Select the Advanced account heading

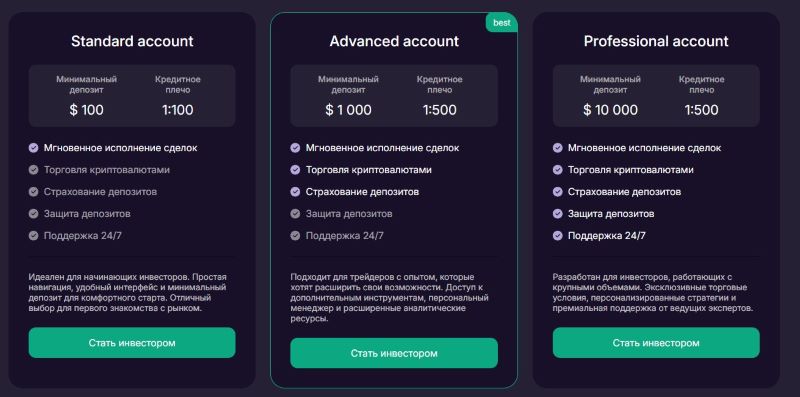pyautogui.click(x=394, y=41)
